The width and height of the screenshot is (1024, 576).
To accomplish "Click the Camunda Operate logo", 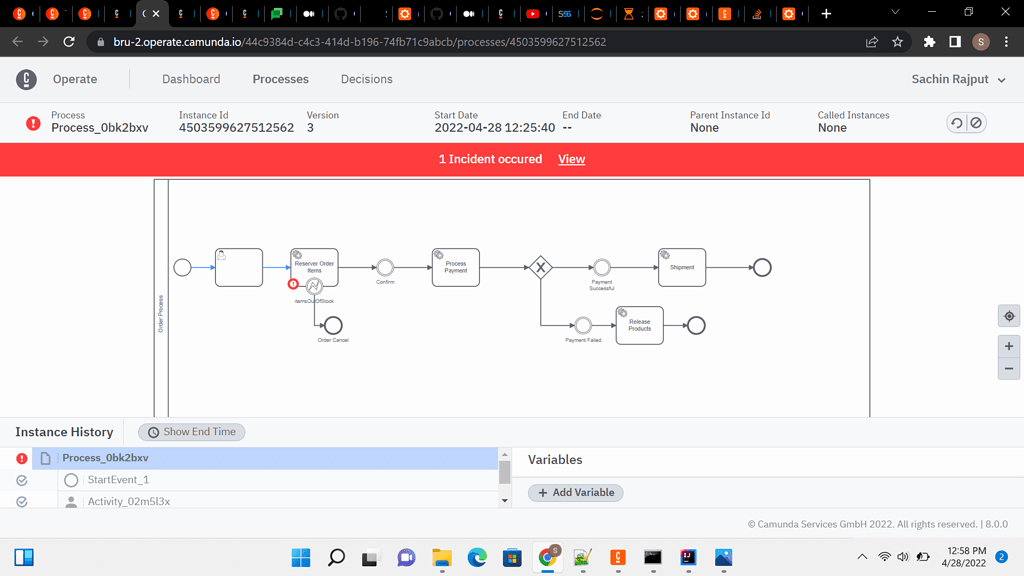I will pos(26,78).
